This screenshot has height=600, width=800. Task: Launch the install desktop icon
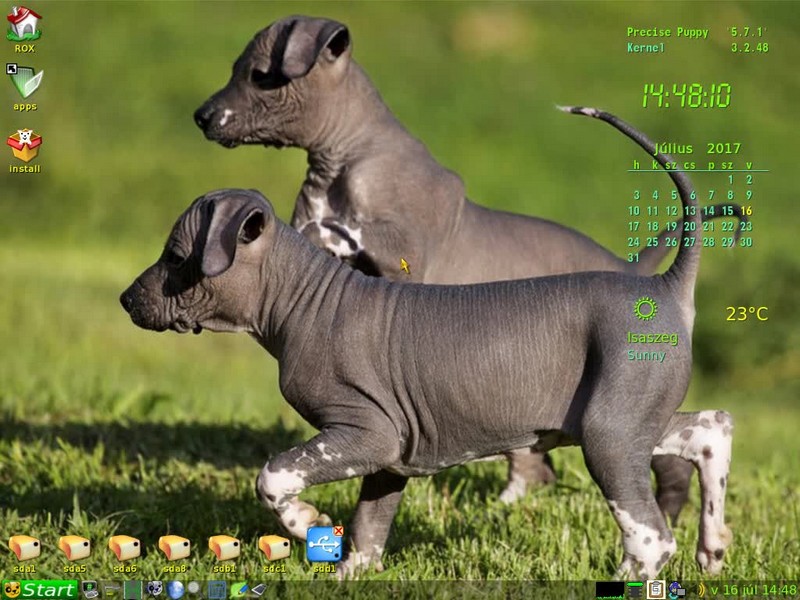point(25,146)
